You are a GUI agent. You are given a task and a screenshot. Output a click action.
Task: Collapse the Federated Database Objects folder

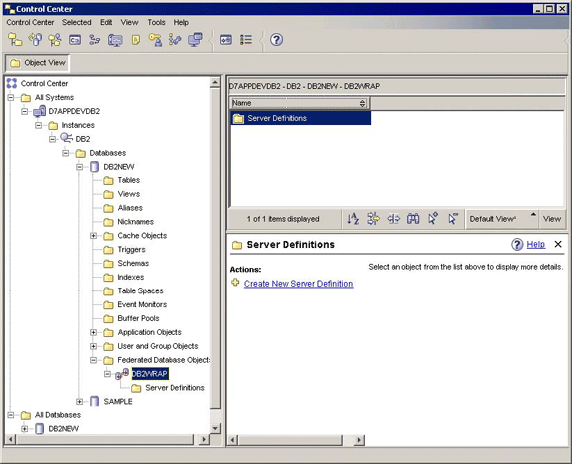[93, 360]
